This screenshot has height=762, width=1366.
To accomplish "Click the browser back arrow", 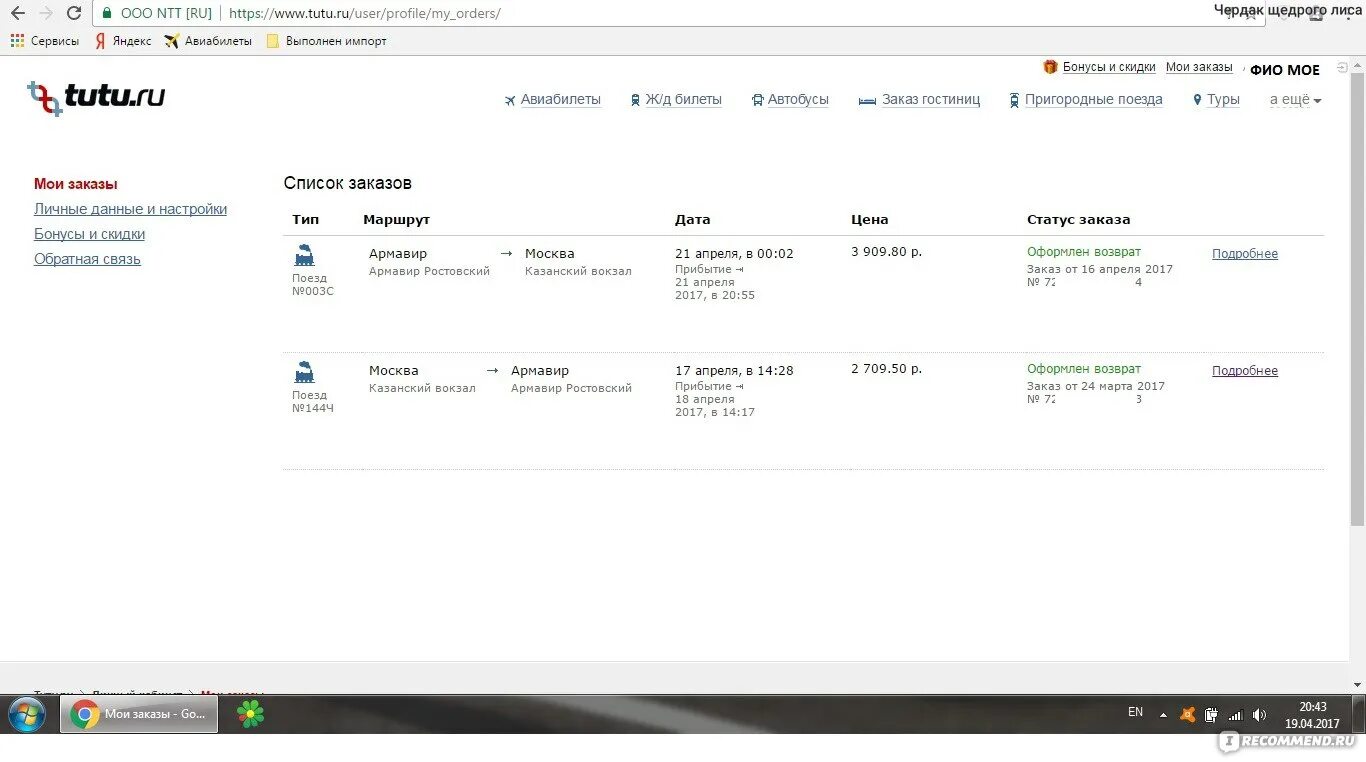I will [17, 13].
